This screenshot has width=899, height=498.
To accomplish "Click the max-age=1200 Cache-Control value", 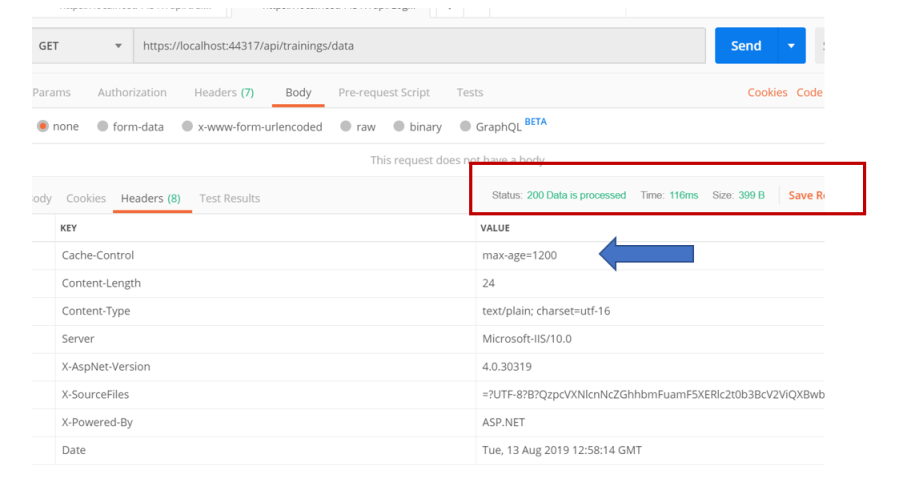I will [519, 256].
